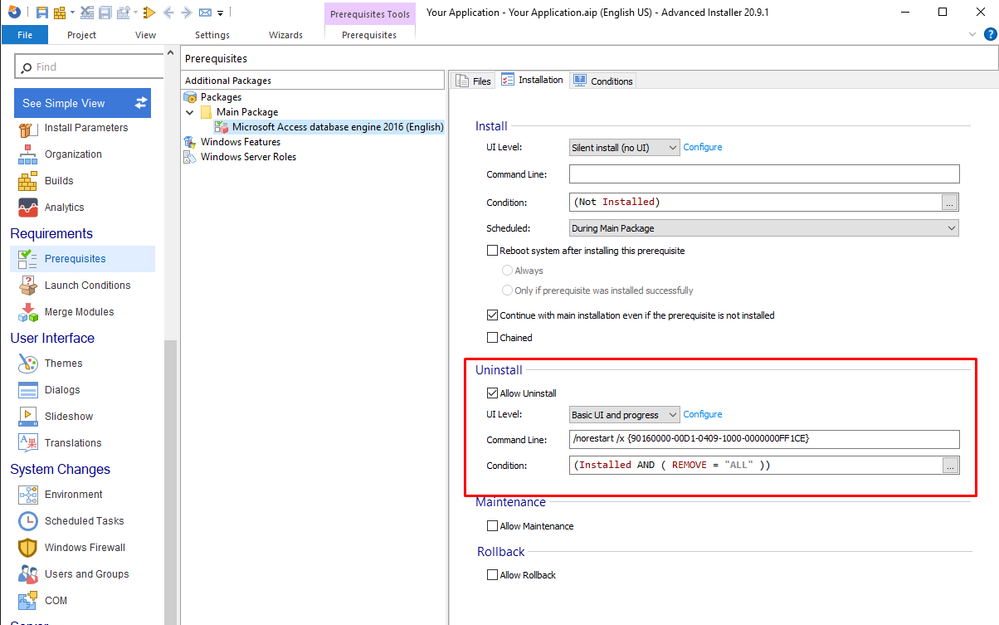This screenshot has width=999, height=625.
Task: Uncheck the Allow Uninstall checkbox
Action: pos(492,394)
